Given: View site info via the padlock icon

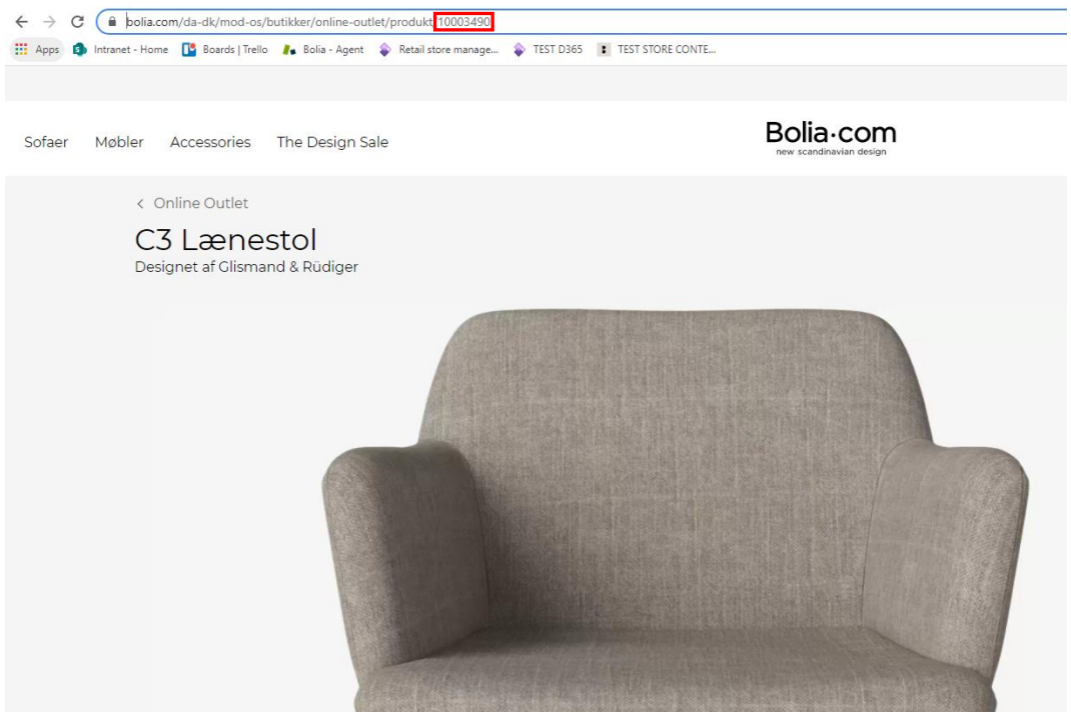Looking at the screenshot, I should click(x=112, y=22).
